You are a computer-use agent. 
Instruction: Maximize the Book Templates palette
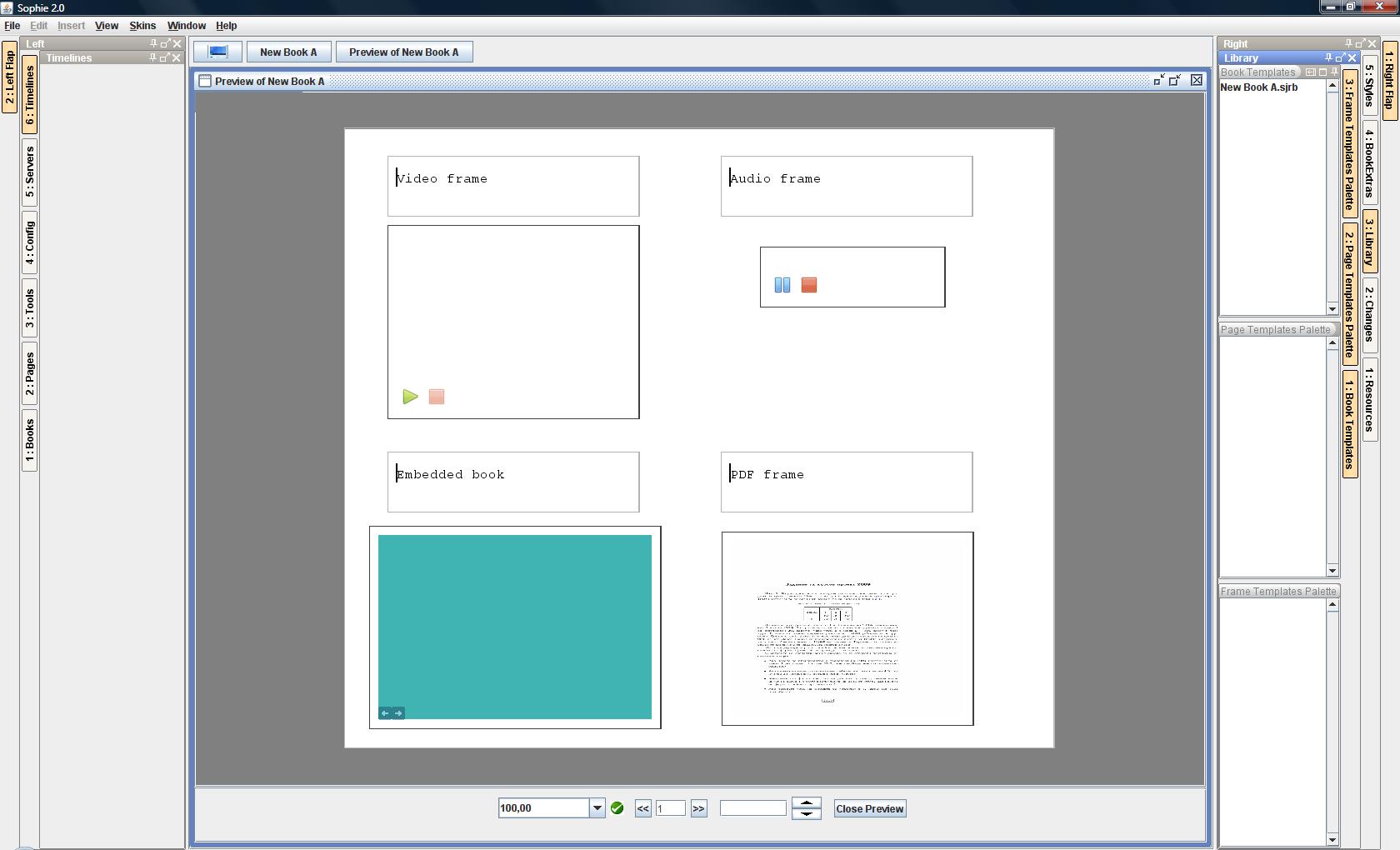coord(1322,72)
